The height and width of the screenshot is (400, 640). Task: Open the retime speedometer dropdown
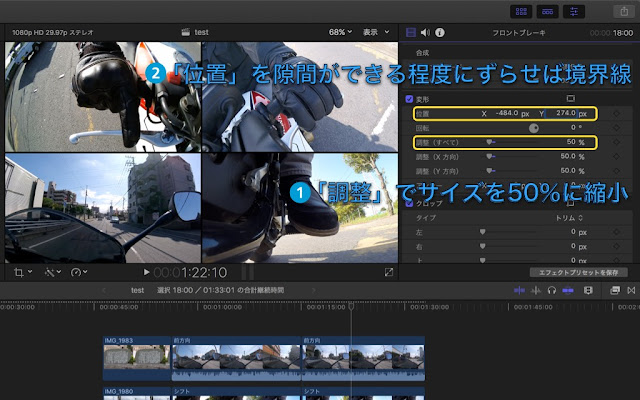point(79,272)
